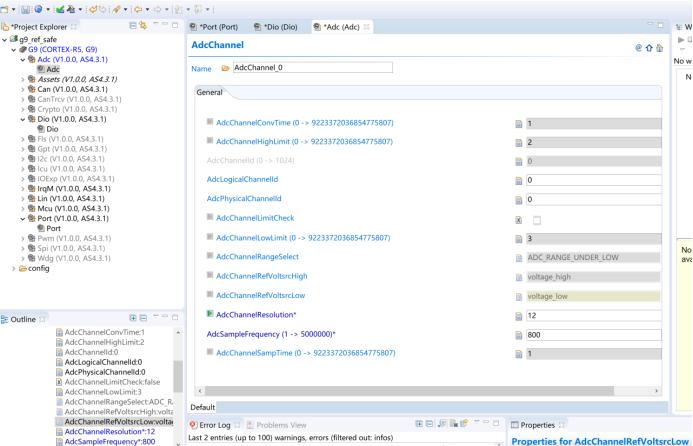The height and width of the screenshot is (446, 693).
Task: Select AdcSampleFrequency*:800 in Outline
Action: pyautogui.click(x=110, y=442)
